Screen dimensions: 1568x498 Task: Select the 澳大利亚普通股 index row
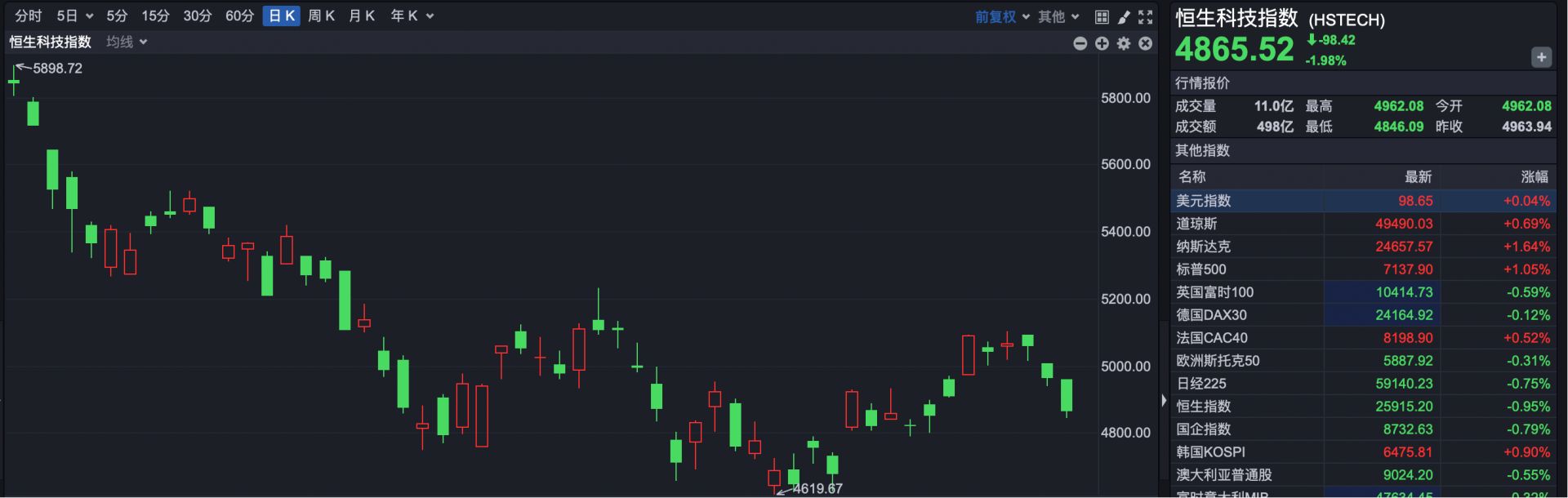click(x=1363, y=475)
